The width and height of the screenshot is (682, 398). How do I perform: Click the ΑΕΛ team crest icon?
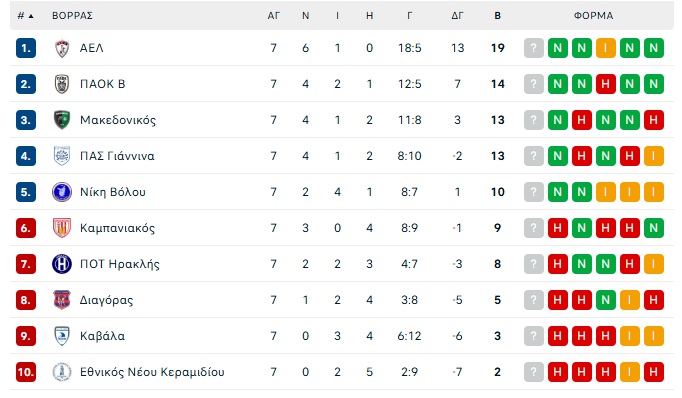62,48
